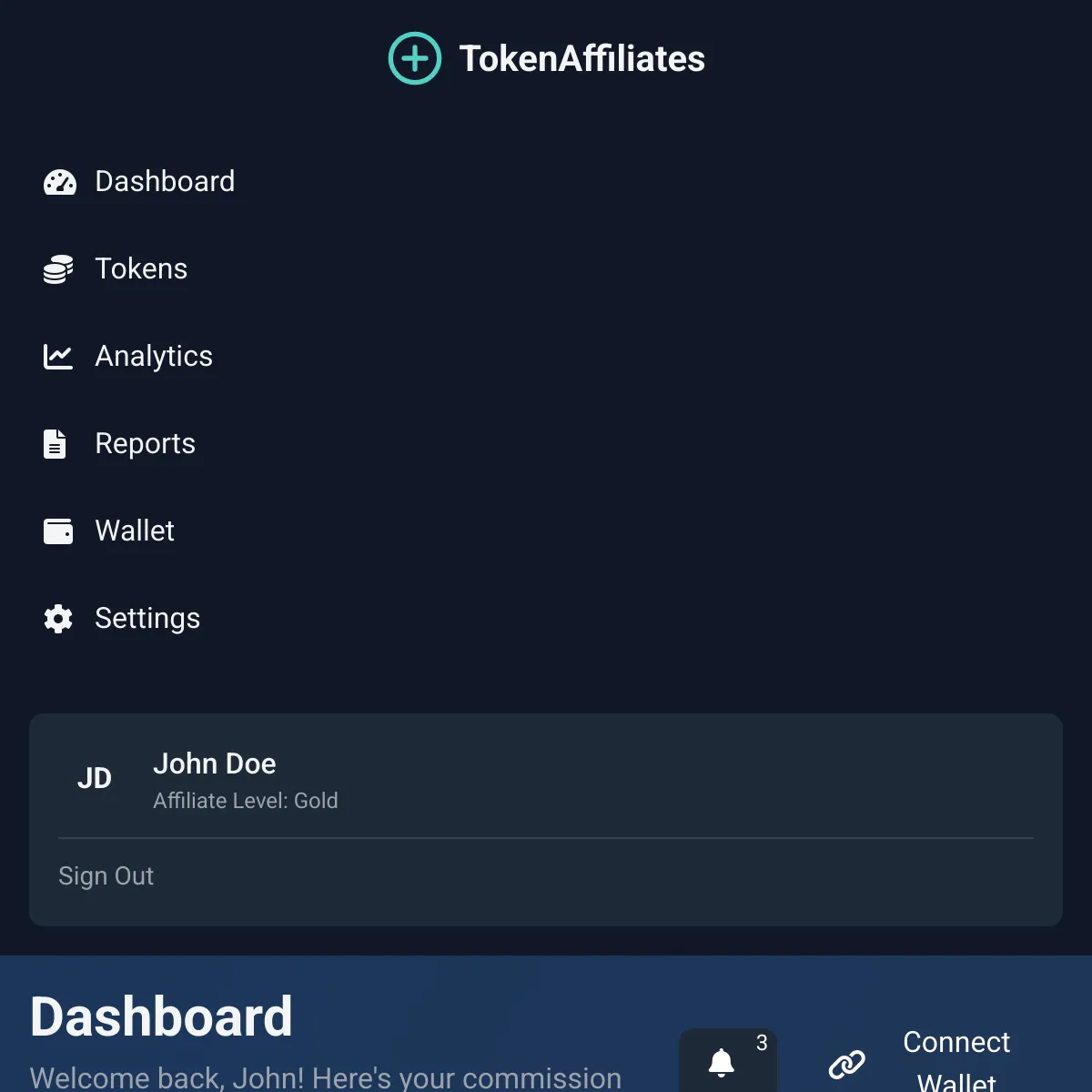Click the coin stack icon beside Tokens
The height and width of the screenshot is (1092, 1092).
tap(57, 268)
